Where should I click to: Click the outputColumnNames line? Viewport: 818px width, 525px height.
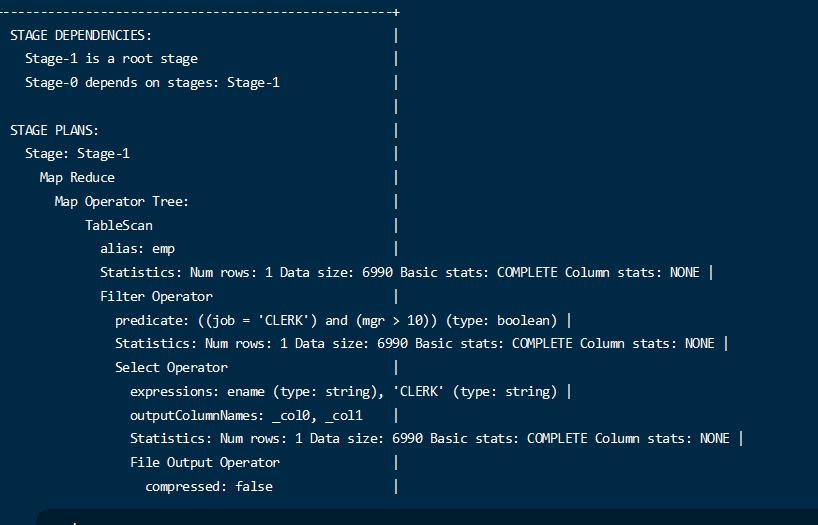click(246, 416)
